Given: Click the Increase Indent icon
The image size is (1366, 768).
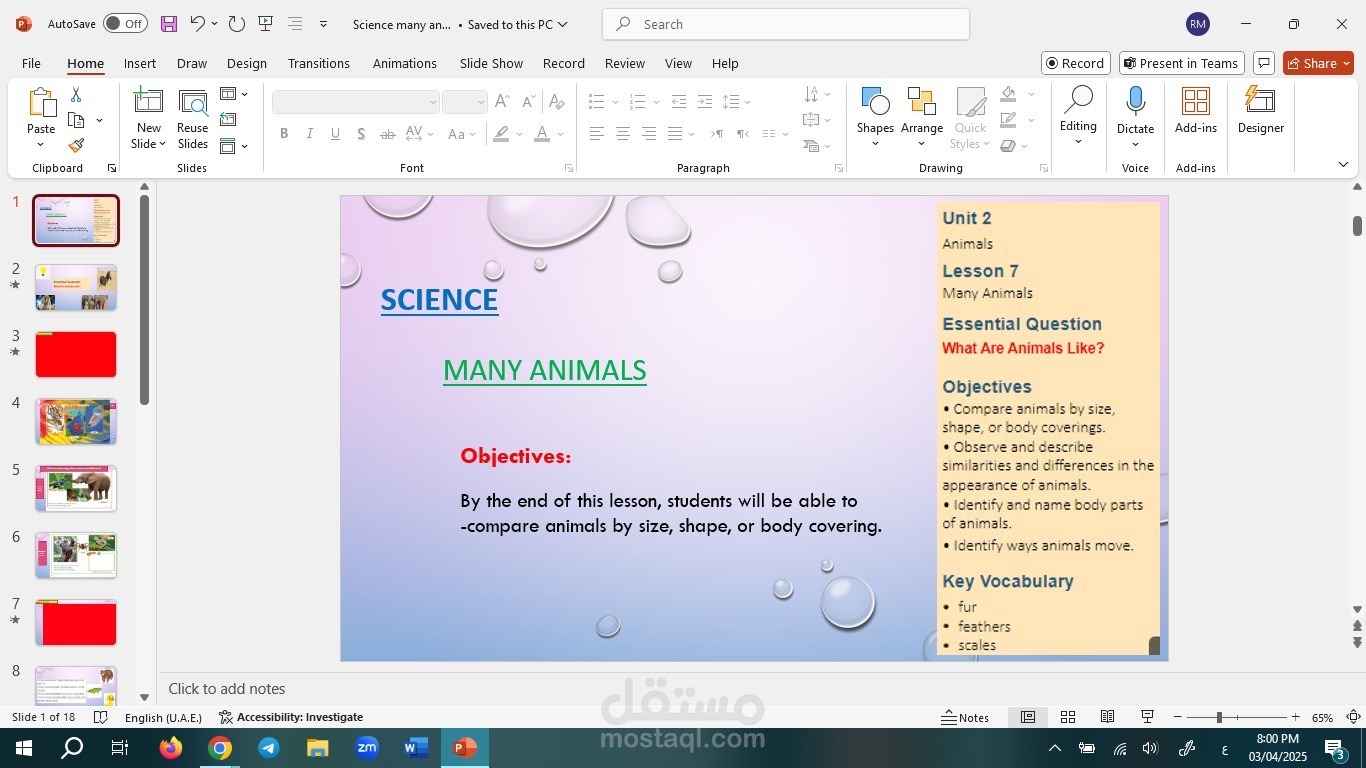Looking at the screenshot, I should 705,102.
